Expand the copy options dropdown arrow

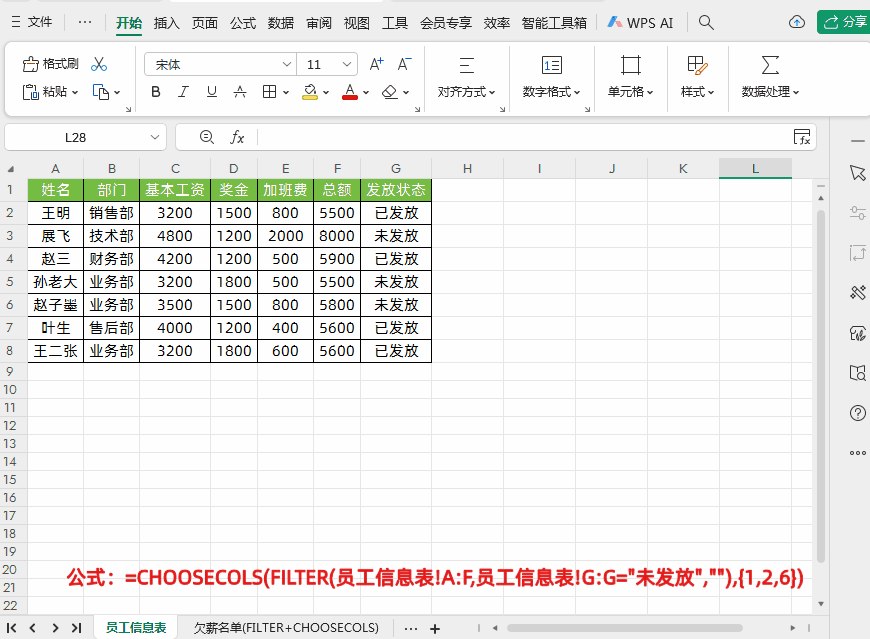(117, 93)
